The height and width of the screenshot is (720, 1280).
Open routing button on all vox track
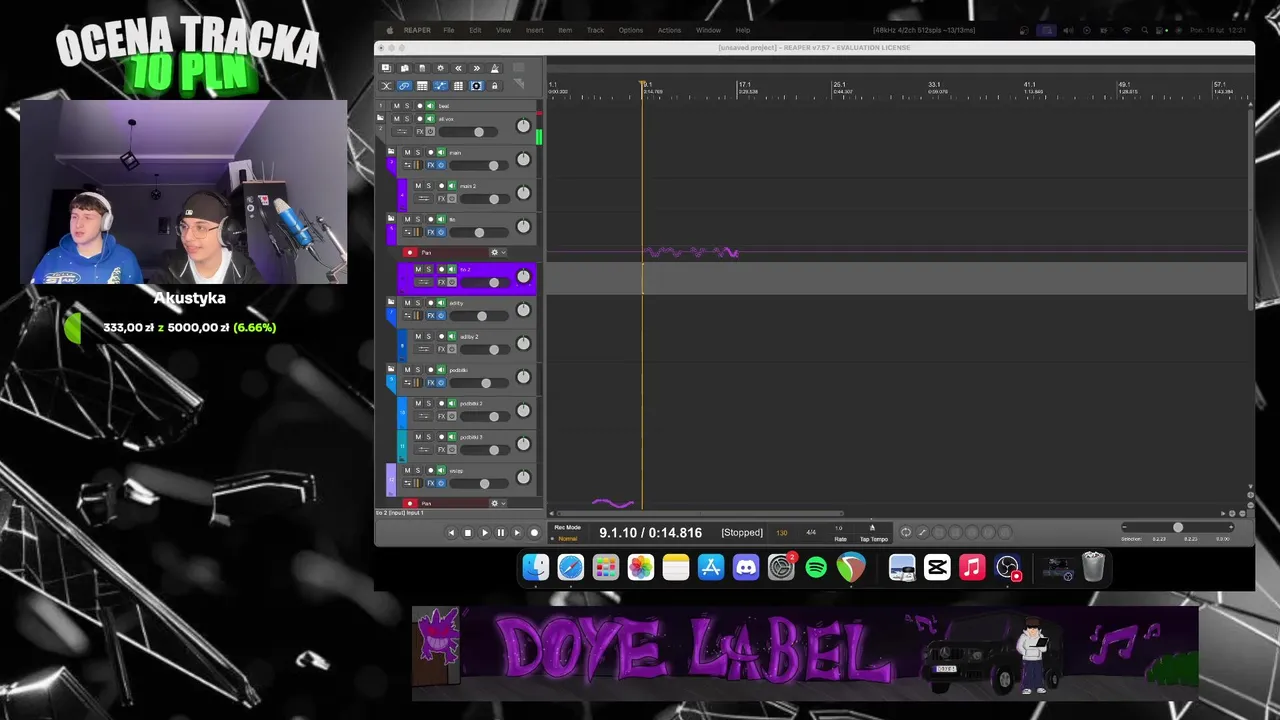click(402, 132)
